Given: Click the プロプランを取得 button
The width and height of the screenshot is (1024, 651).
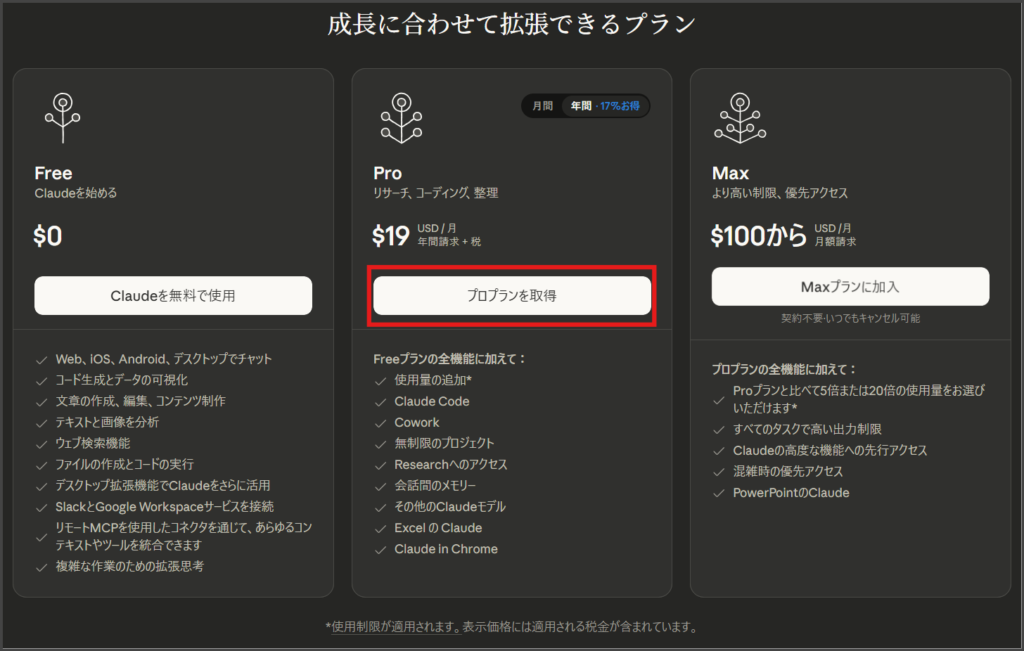Looking at the screenshot, I should pos(512,296).
